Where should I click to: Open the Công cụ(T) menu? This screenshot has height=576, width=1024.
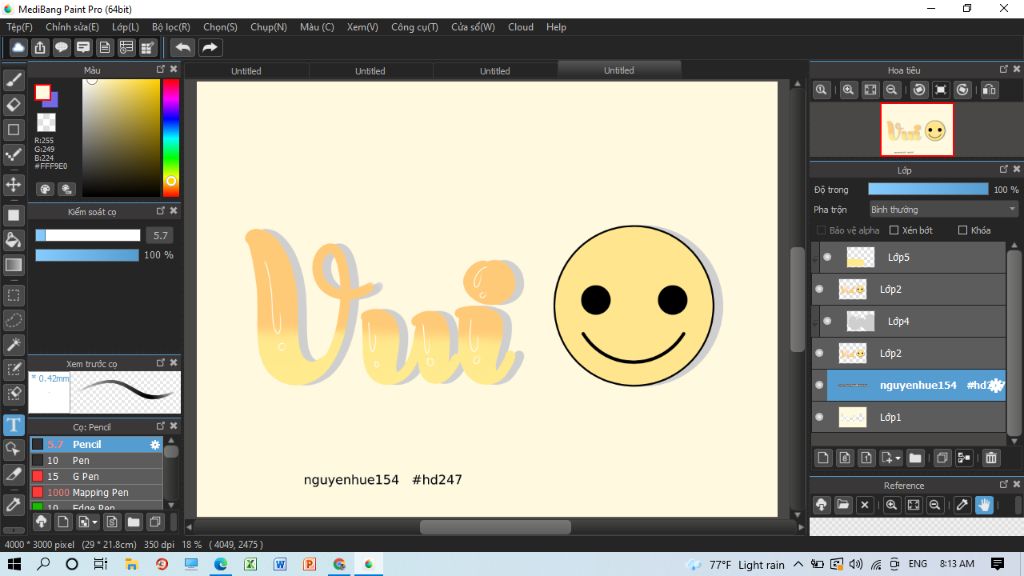click(x=415, y=27)
